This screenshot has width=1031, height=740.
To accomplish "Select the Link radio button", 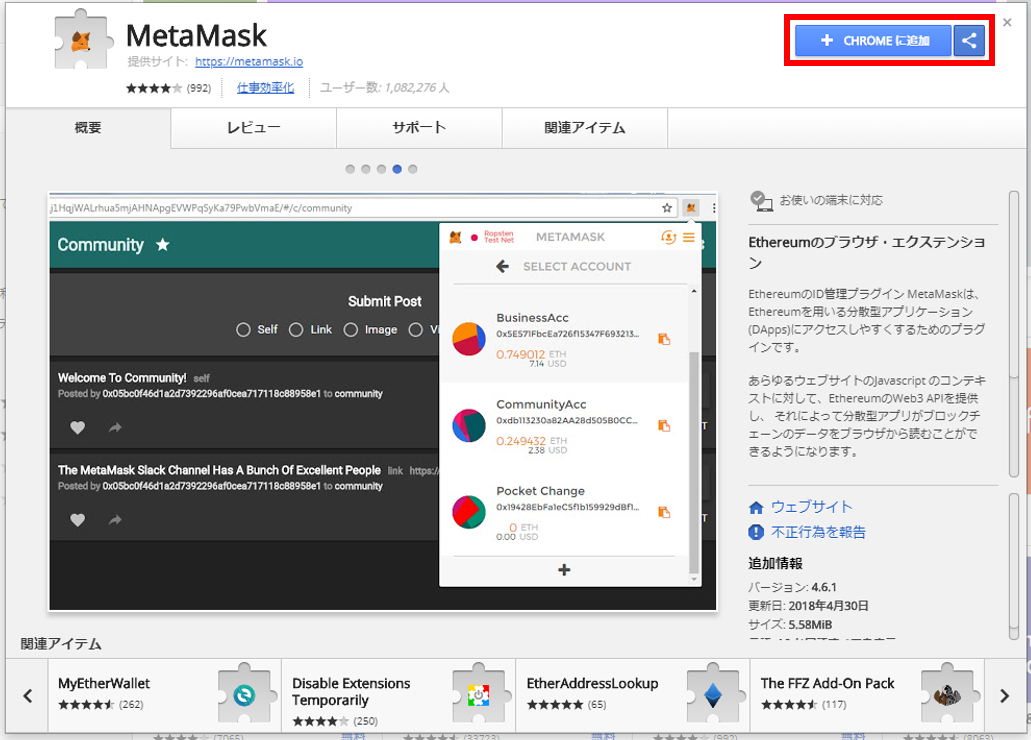I will tap(296, 330).
